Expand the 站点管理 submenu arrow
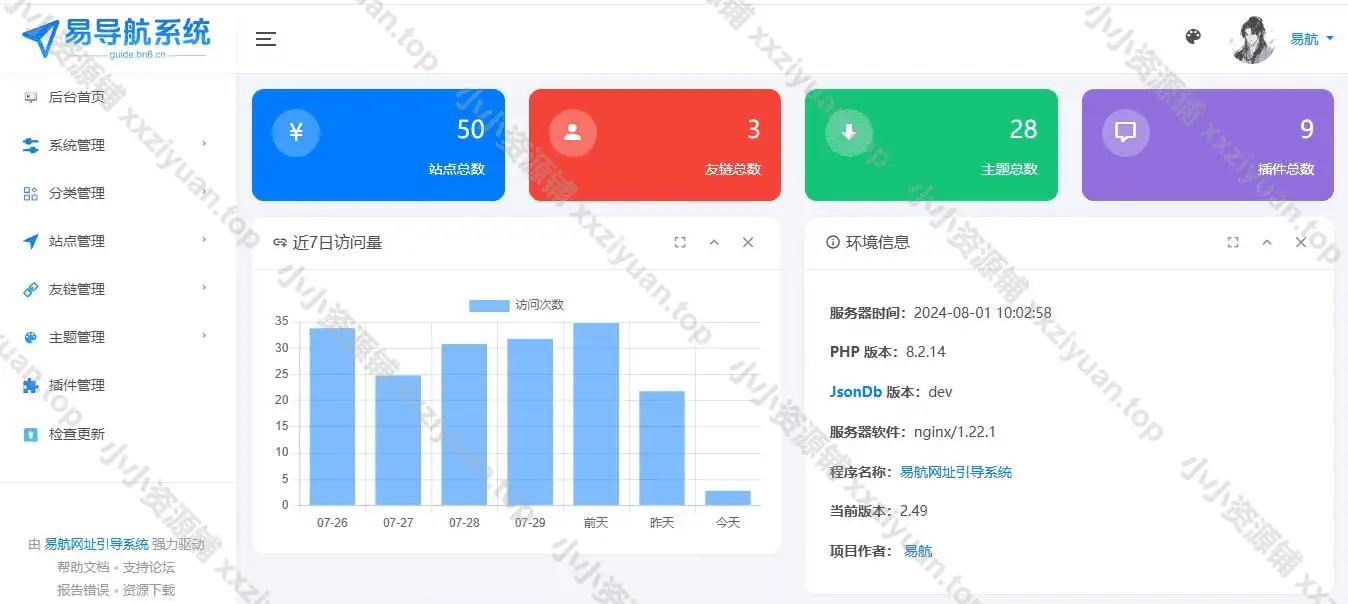The image size is (1348, 604). click(204, 240)
